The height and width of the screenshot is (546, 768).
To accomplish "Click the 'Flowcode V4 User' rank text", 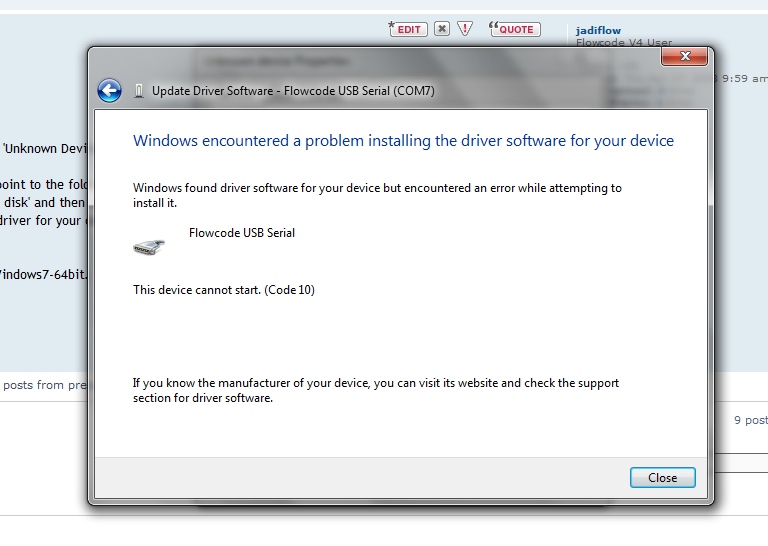I will [x=624, y=43].
